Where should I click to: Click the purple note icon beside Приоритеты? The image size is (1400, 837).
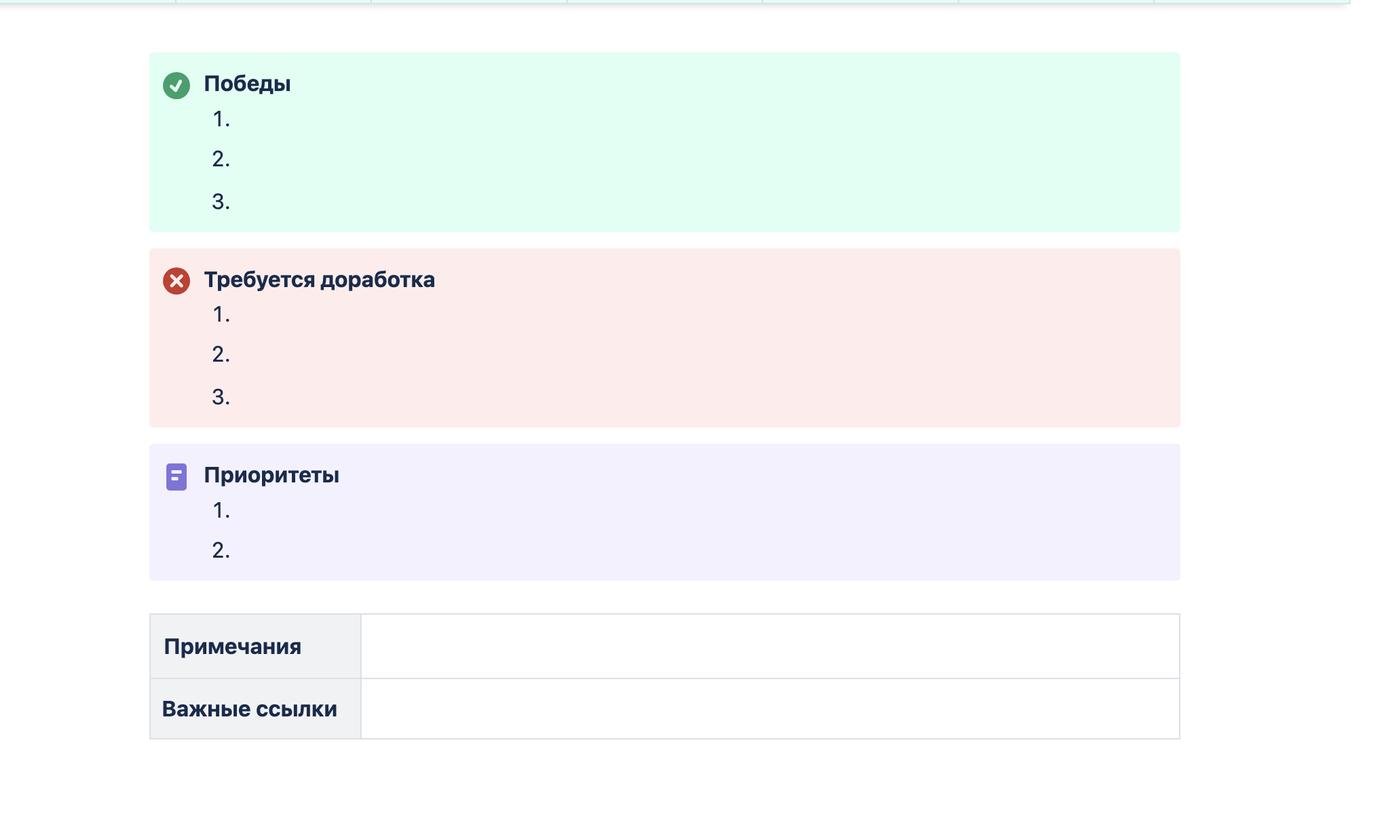(176, 477)
